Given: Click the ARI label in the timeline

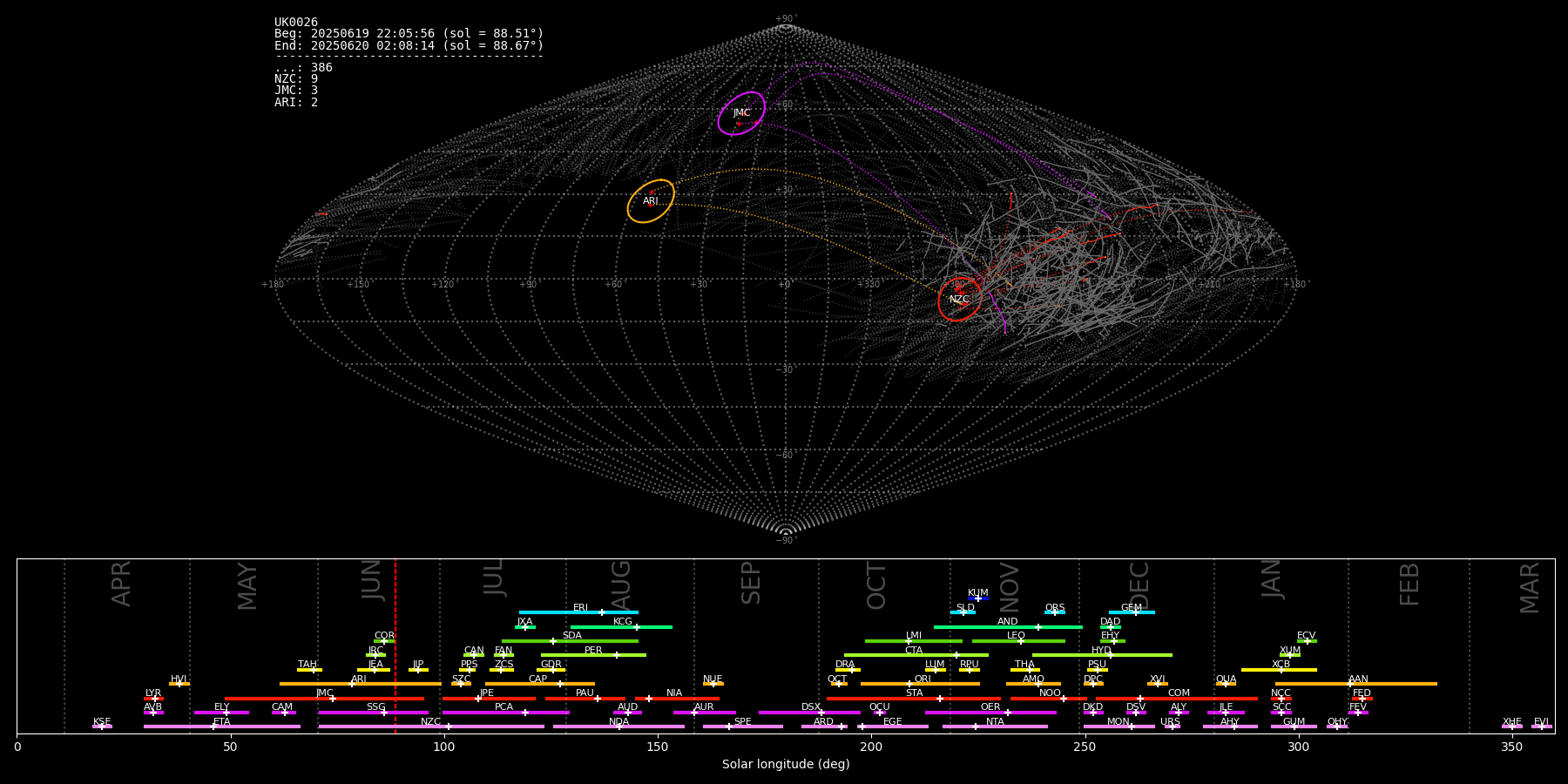Looking at the screenshot, I should tap(359, 679).
